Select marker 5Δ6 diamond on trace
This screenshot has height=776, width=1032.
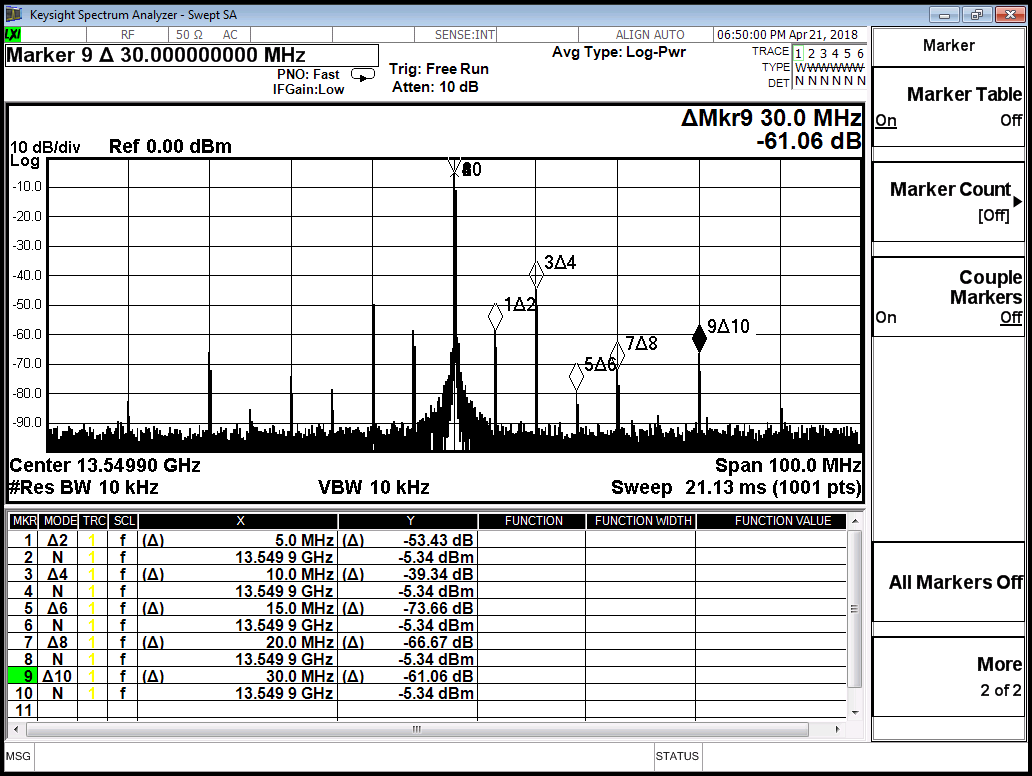pyautogui.click(x=577, y=376)
